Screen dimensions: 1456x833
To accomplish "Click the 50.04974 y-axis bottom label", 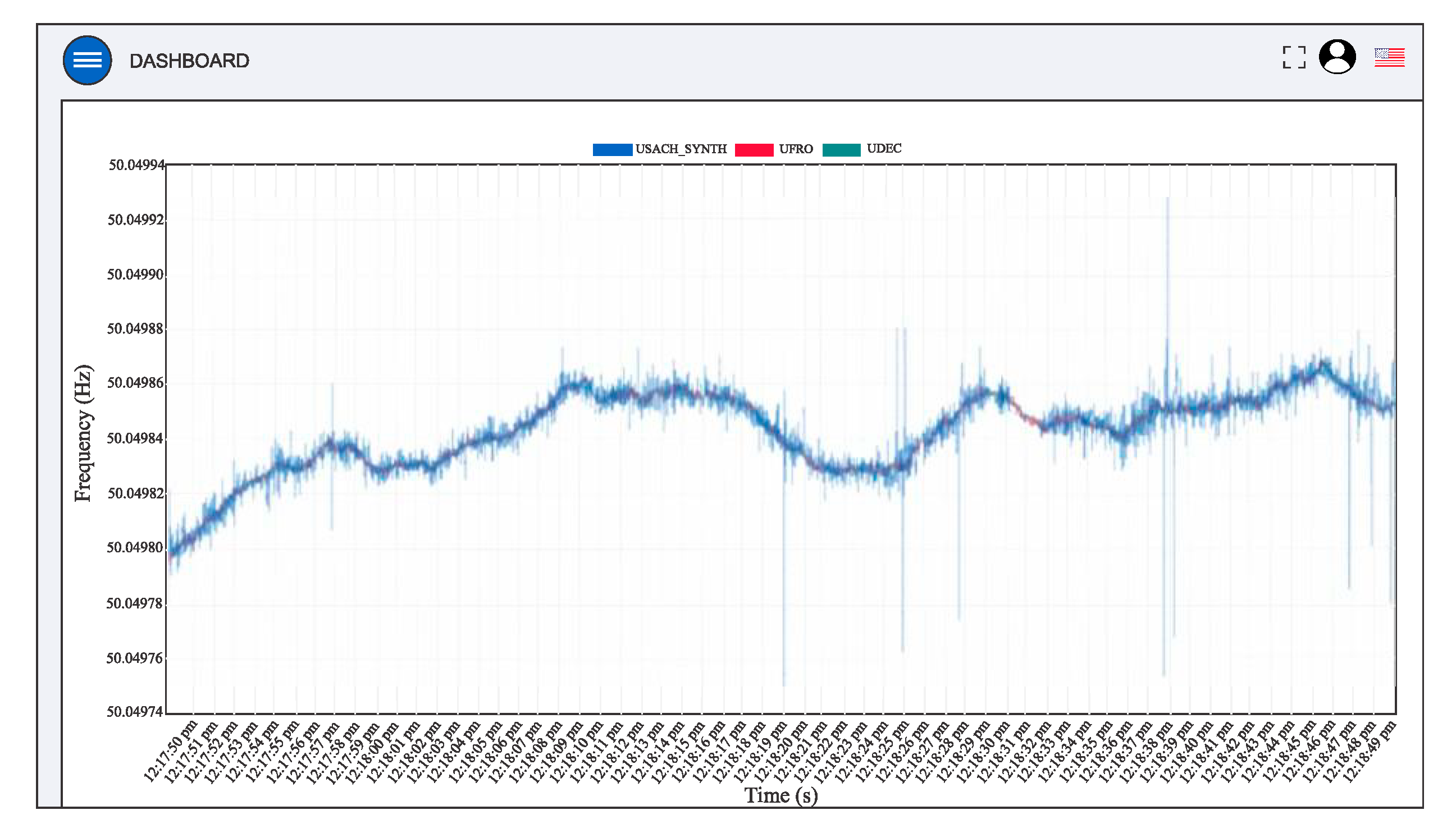I will point(135,711).
